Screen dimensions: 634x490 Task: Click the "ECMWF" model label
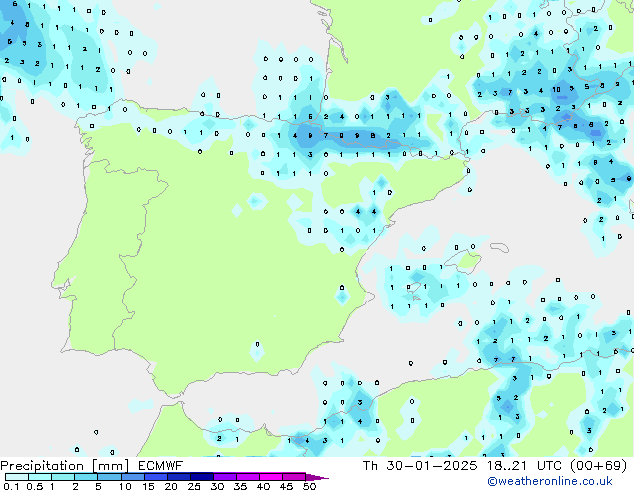161,466
